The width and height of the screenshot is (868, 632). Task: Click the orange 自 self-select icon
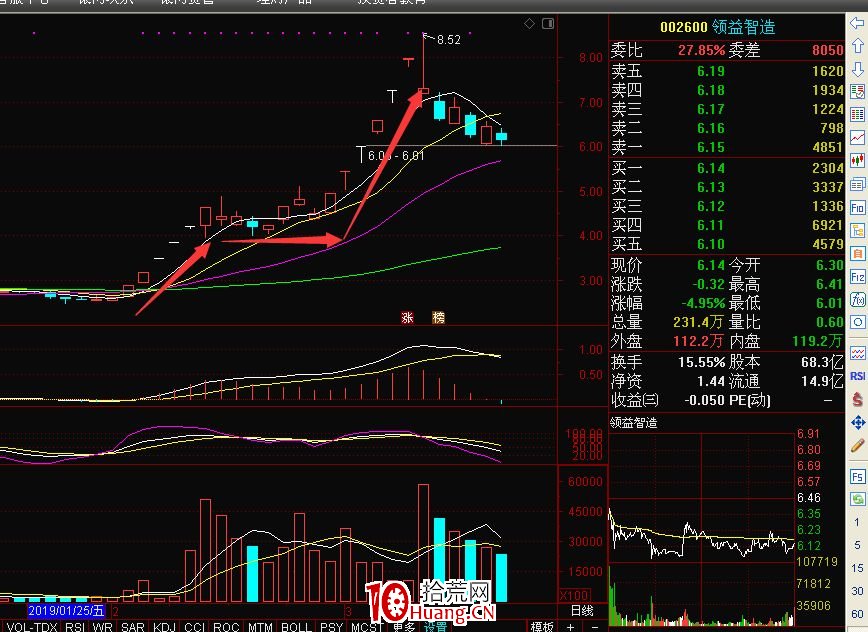857,253
